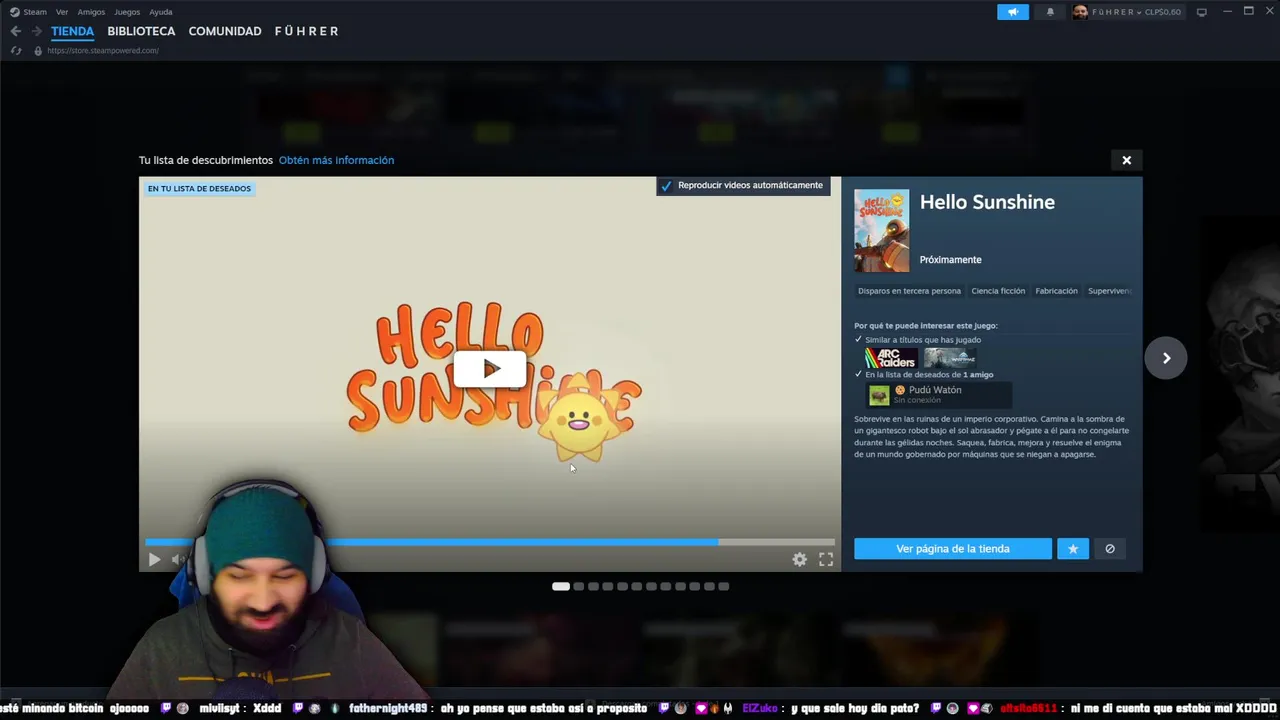Open friend Pudú Watón's profile entry
This screenshot has height=720, width=1280.
point(938,394)
